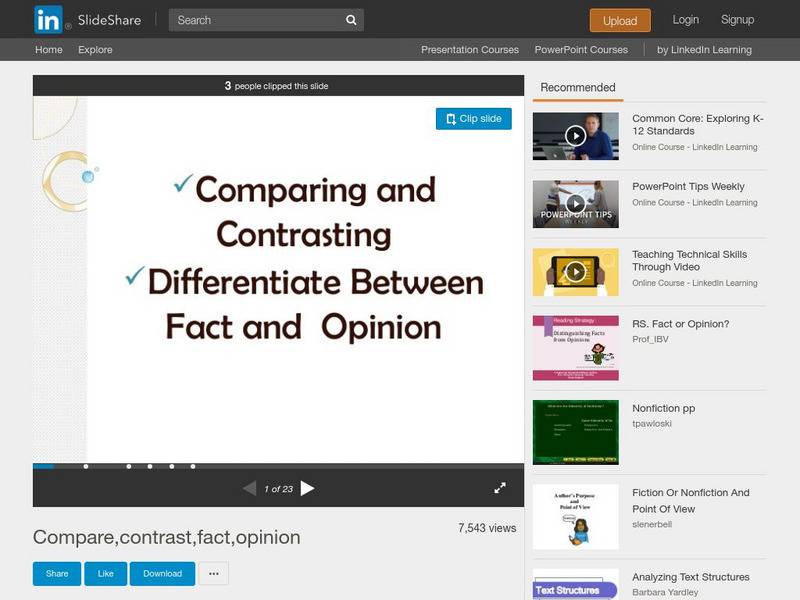Image resolution: width=800 pixels, height=600 pixels.
Task: Click the search magnifier icon
Action: click(x=351, y=20)
